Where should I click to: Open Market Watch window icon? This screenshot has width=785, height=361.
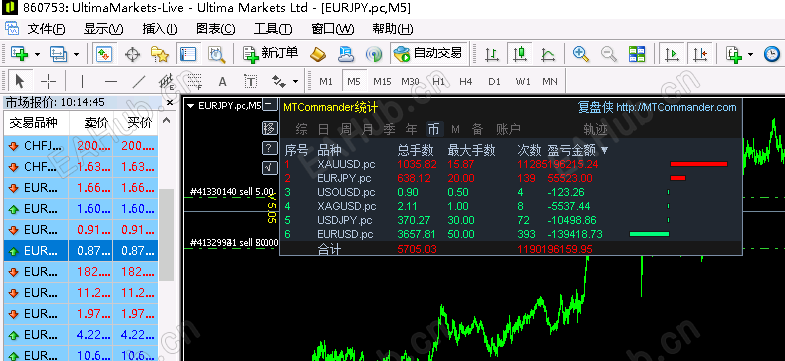(x=104, y=54)
